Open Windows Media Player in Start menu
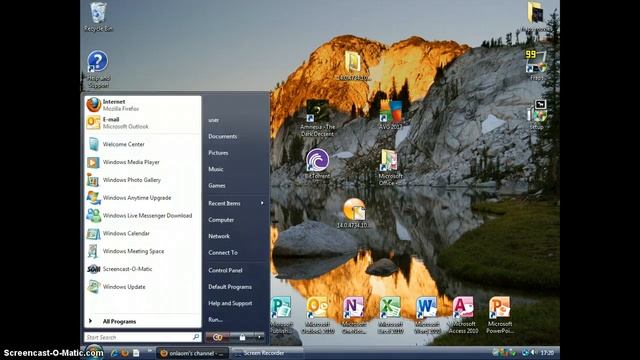Viewport: 640px width, 360px height. pyautogui.click(x=142, y=162)
